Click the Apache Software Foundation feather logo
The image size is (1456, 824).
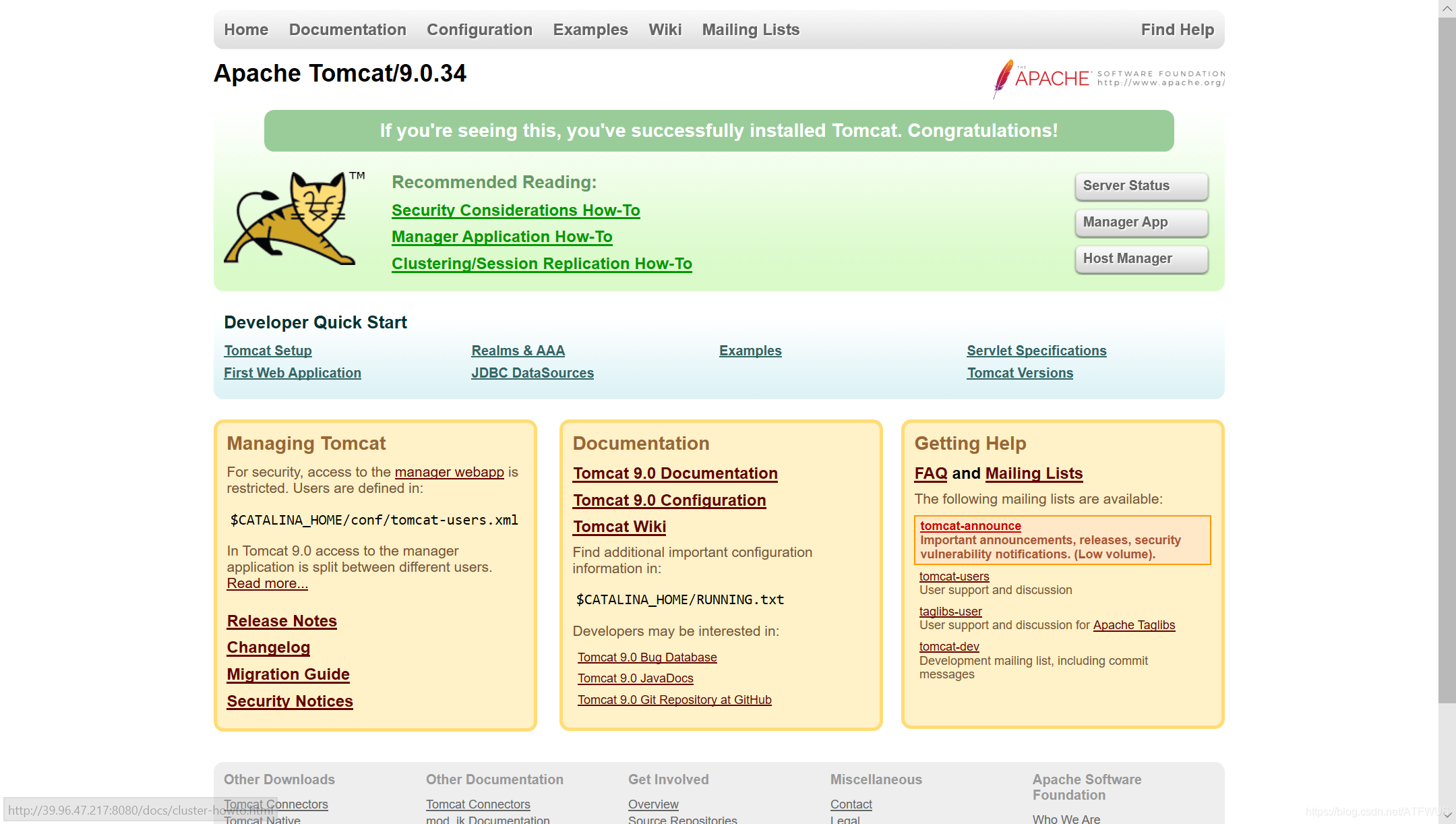(x=1109, y=78)
